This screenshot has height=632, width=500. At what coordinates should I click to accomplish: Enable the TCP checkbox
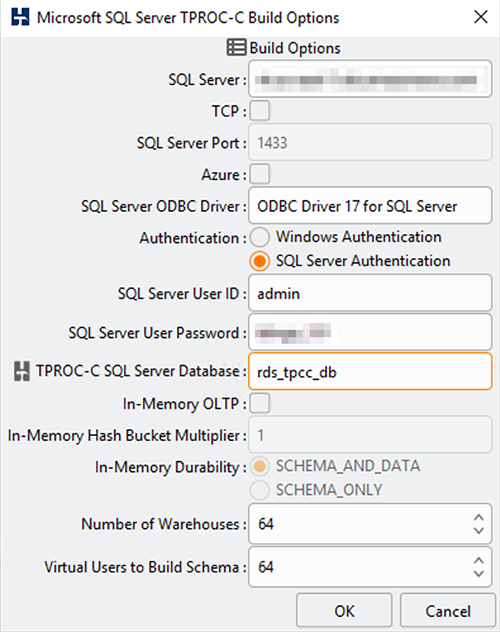[260, 111]
